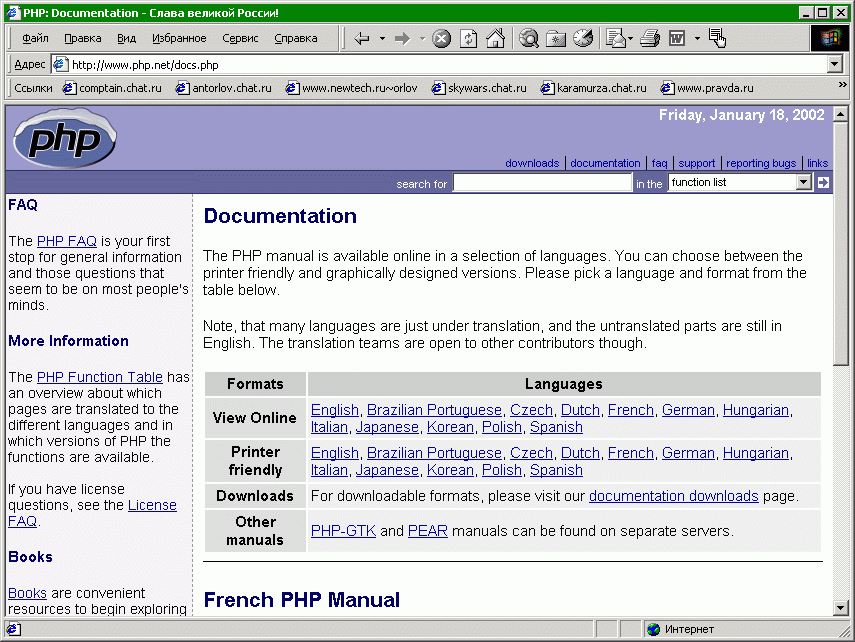Click the 'French PHP Manual' heading
The image size is (855, 642).
tap(302, 599)
